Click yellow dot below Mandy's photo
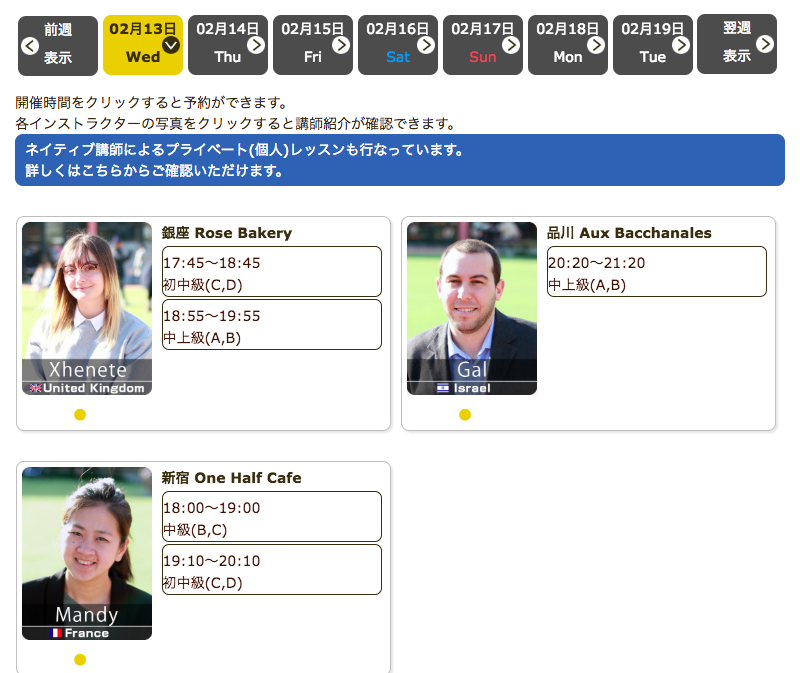 pyautogui.click(x=80, y=659)
